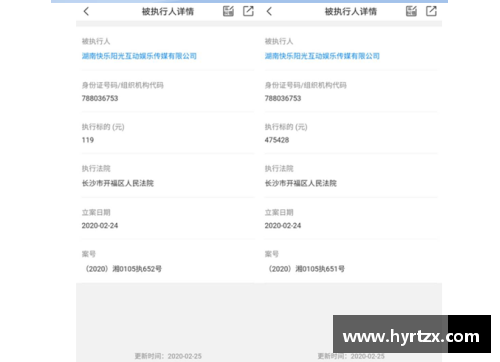This screenshot has width=500, height=362.
Task: Select the execution amount 119
Action: [88, 140]
